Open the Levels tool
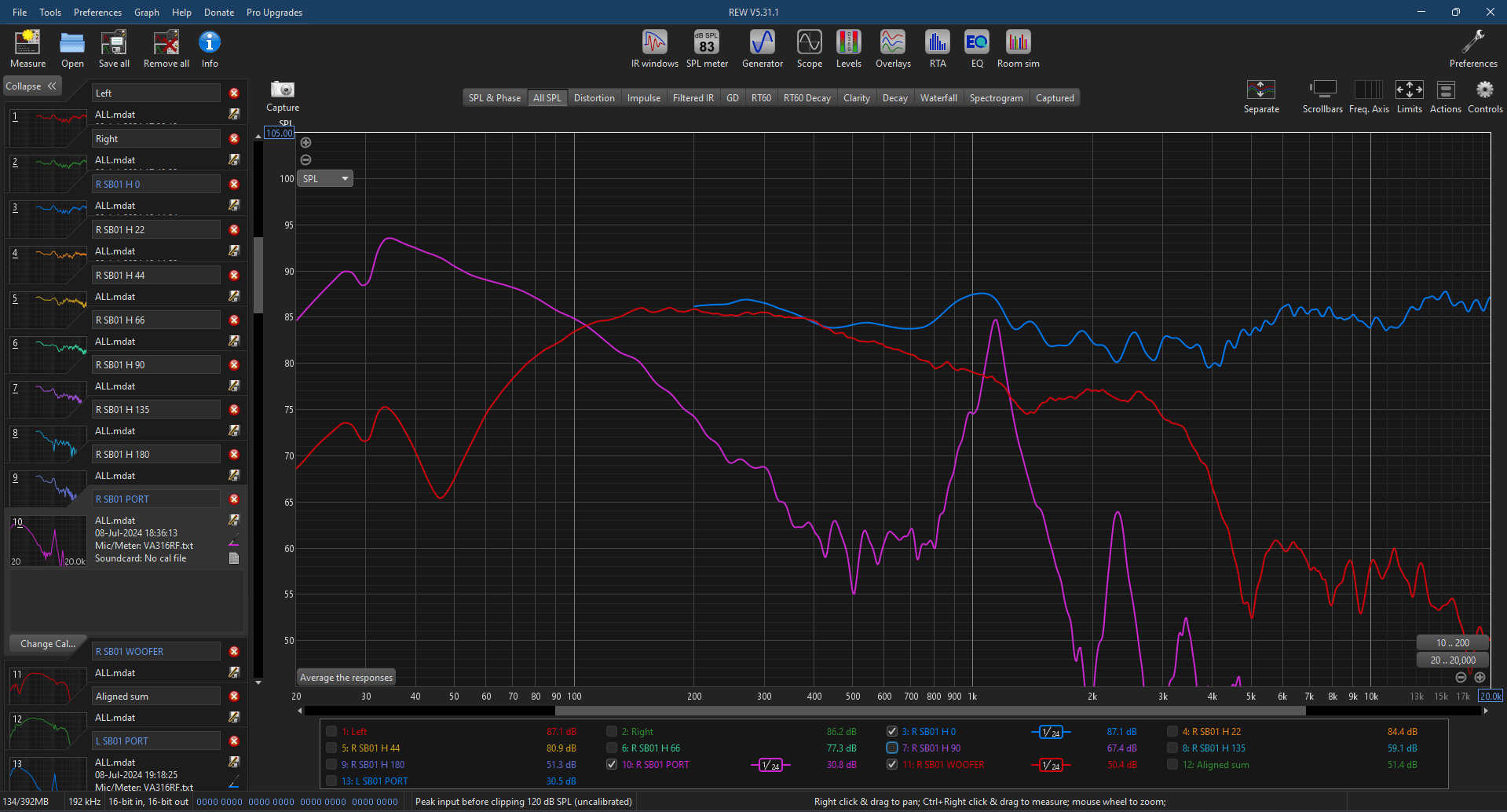 tap(849, 49)
